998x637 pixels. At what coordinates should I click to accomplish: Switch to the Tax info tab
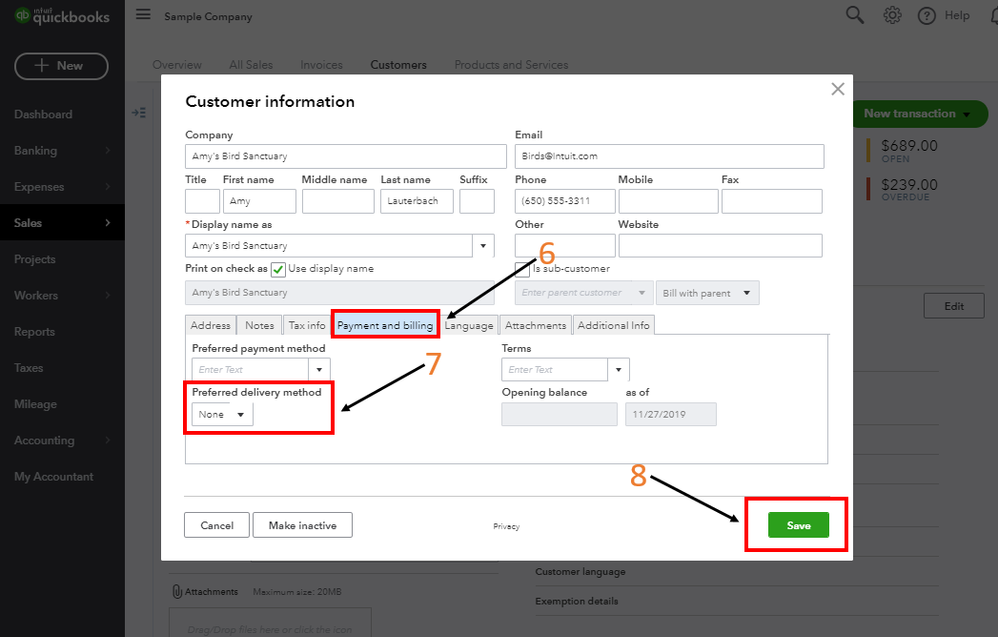point(307,325)
